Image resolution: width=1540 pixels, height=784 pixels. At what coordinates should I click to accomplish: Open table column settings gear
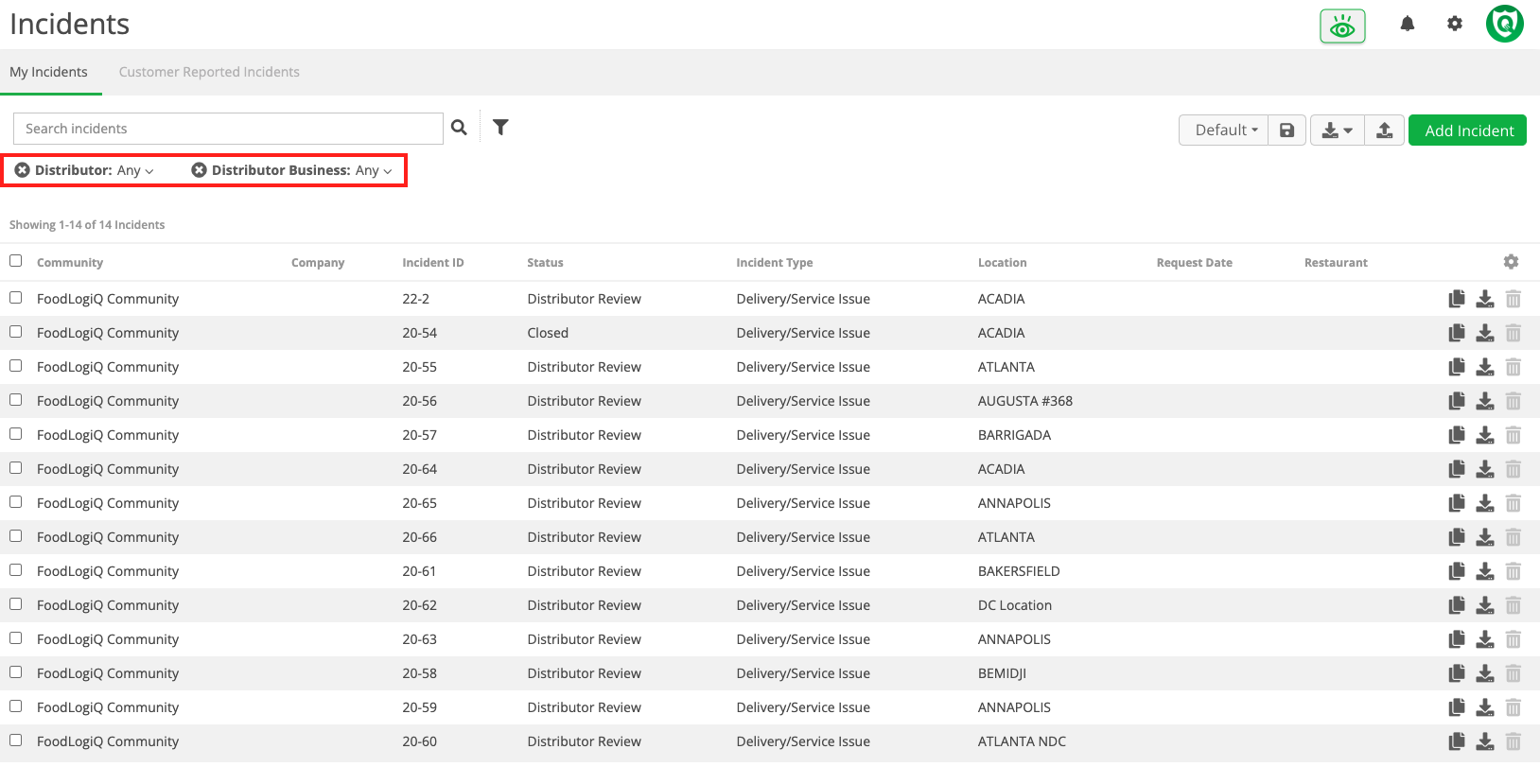pos(1511,262)
